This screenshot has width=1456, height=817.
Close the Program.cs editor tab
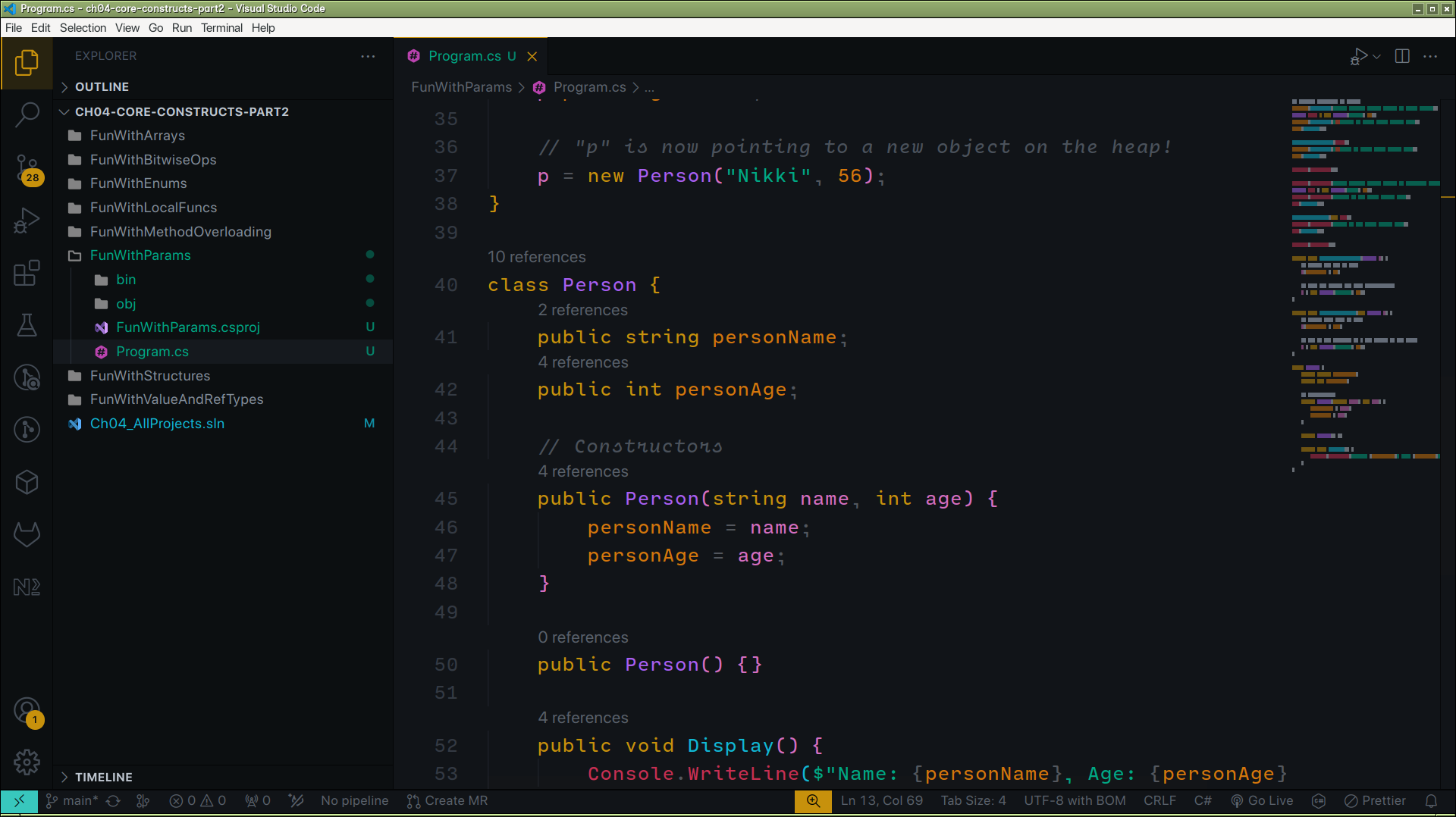(532, 56)
